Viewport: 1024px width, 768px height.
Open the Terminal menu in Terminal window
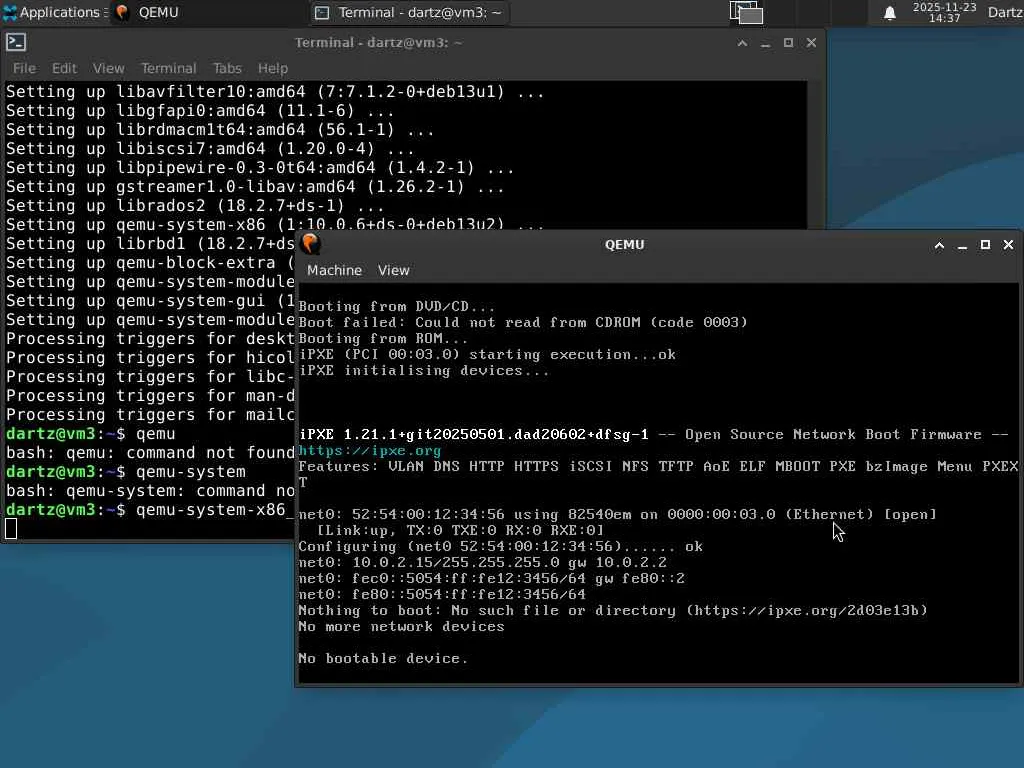(168, 68)
